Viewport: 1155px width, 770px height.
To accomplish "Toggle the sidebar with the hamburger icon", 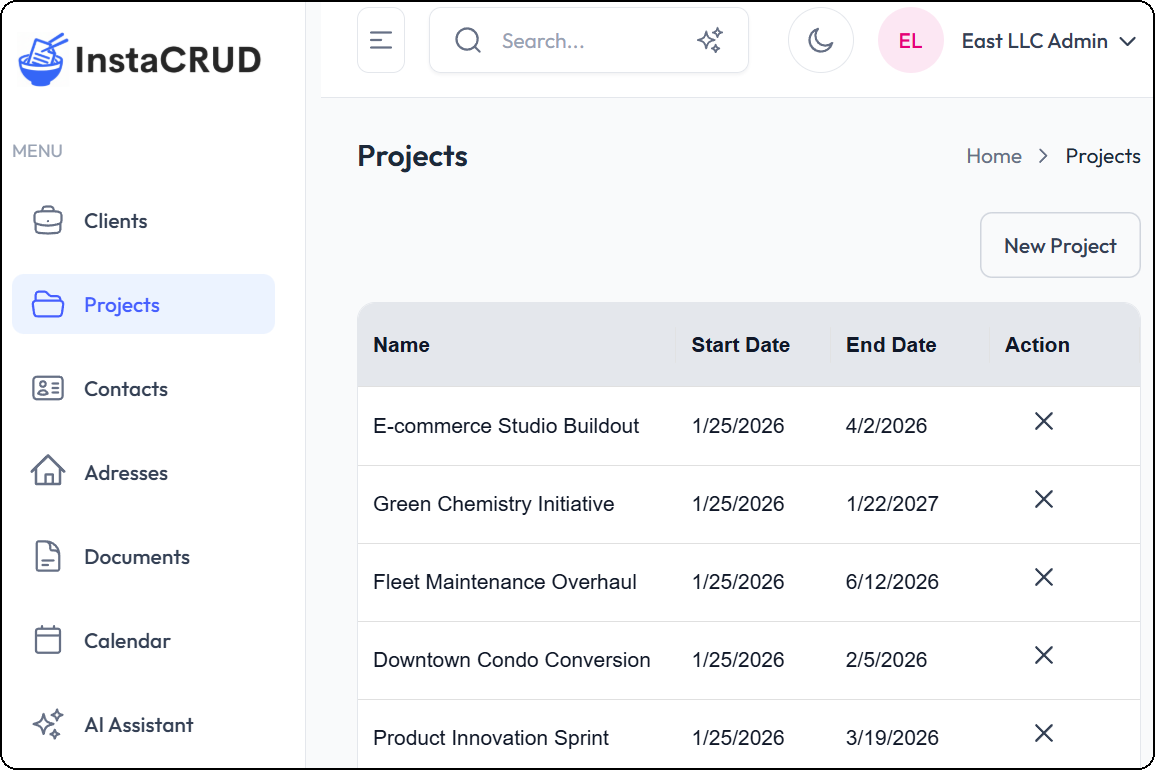I will pos(381,41).
